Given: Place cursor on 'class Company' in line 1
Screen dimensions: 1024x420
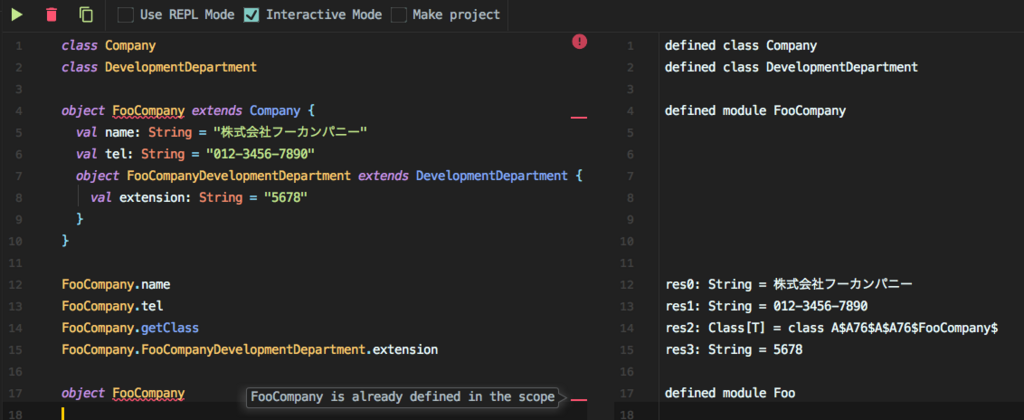Looking at the screenshot, I should click(109, 46).
